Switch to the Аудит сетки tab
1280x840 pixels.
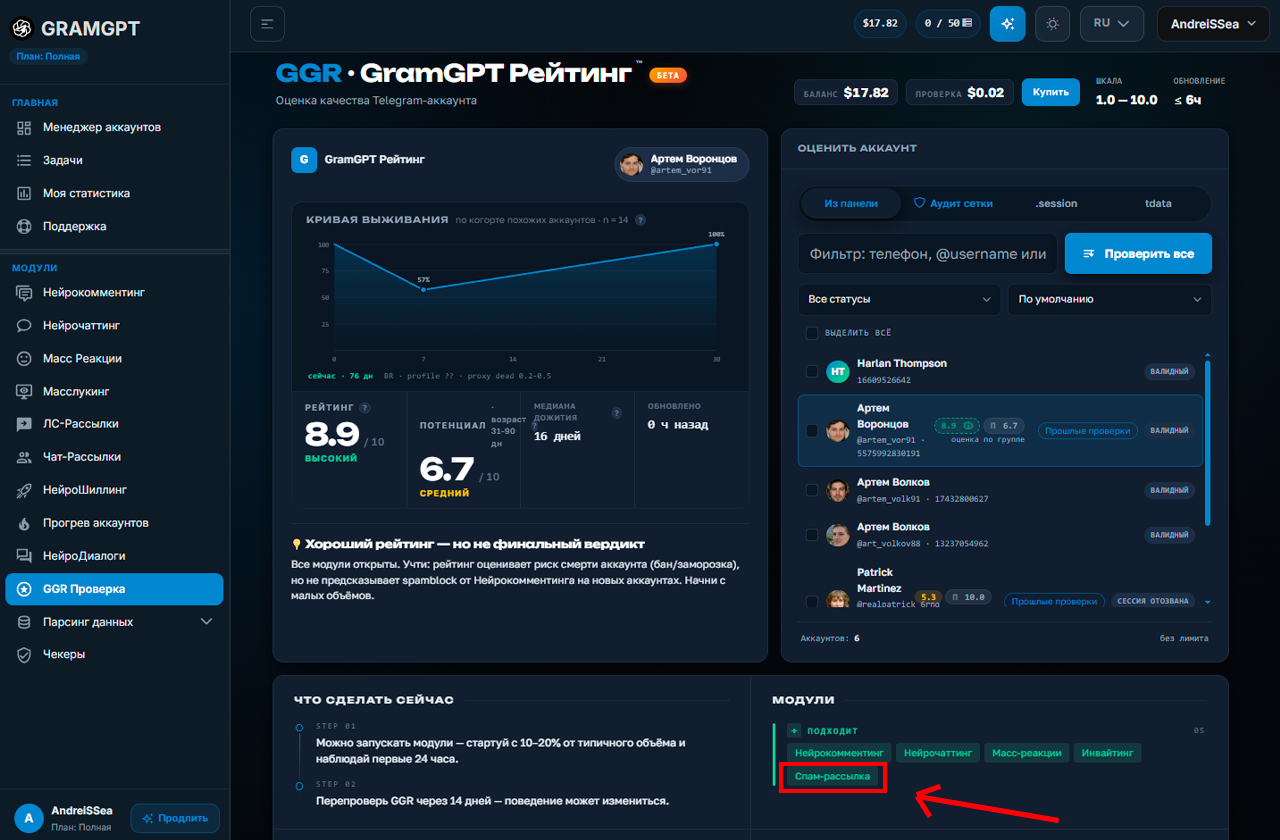[954, 203]
